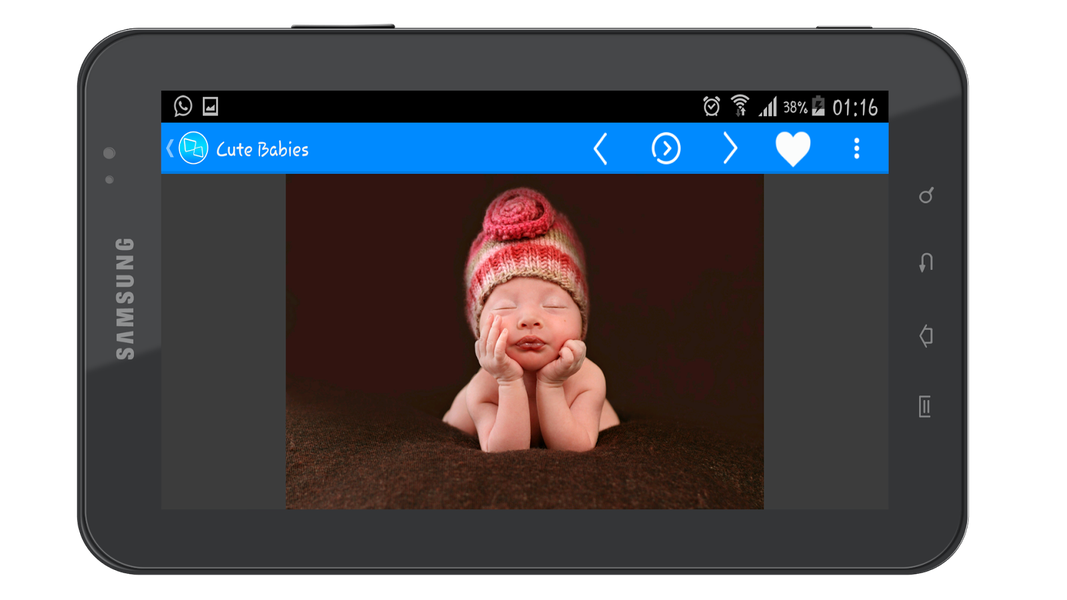Tap the Cute Babies title text

[x=262, y=150]
